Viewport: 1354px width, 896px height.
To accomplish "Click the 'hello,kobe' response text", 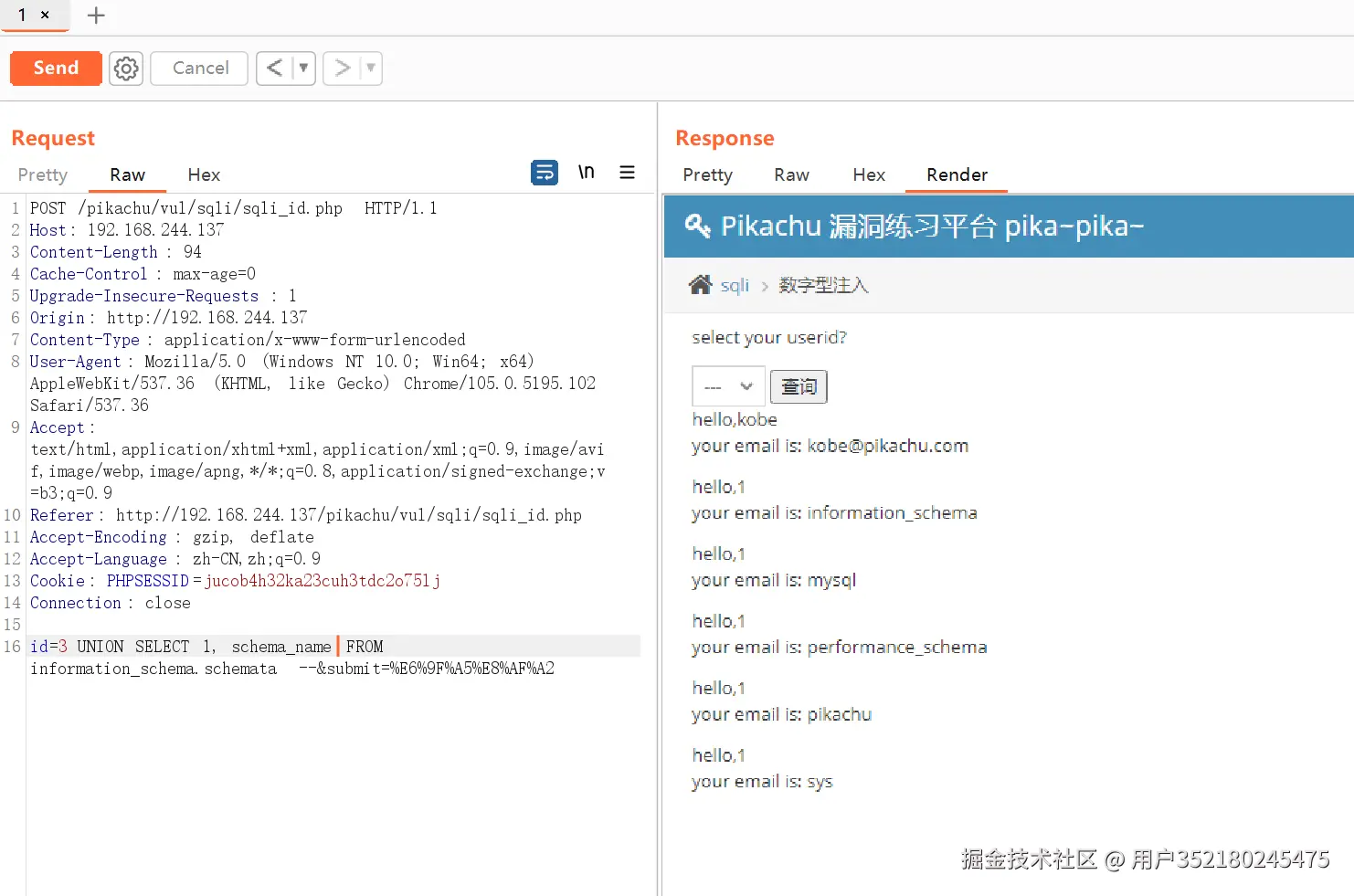I will click(x=735, y=419).
